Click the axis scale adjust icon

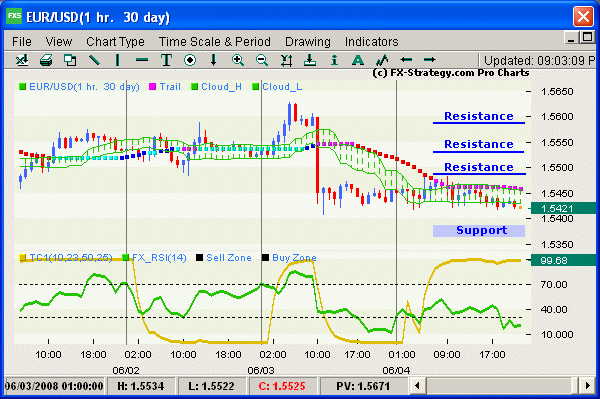coord(286,60)
